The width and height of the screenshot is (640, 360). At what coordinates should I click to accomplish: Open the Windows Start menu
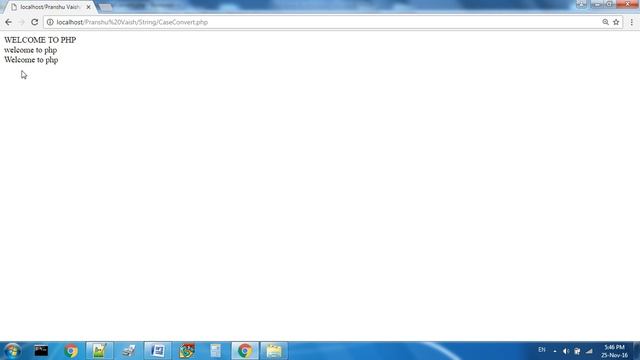tap(12, 351)
